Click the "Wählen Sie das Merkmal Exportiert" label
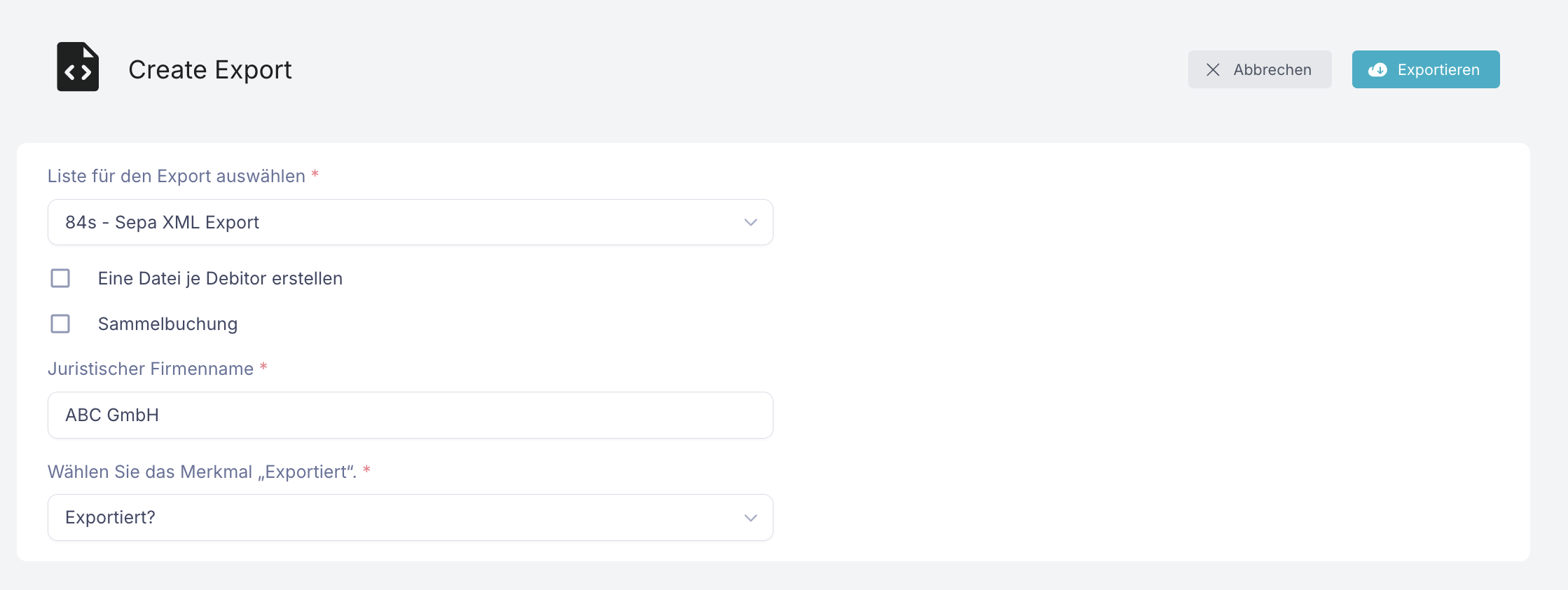This screenshot has width=1568, height=590. coord(202,472)
